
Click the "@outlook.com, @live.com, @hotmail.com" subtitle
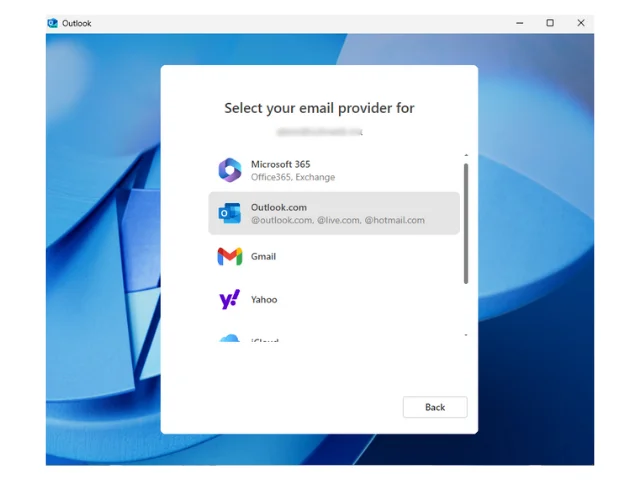(338, 220)
